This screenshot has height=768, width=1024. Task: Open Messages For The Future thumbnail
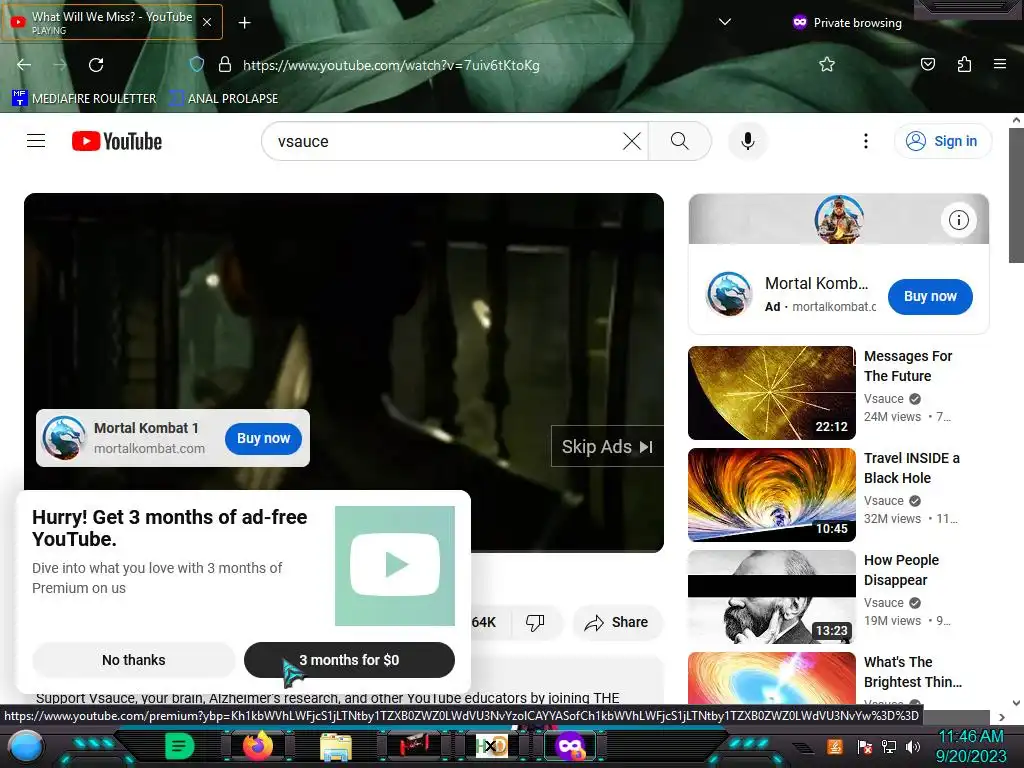(771, 392)
